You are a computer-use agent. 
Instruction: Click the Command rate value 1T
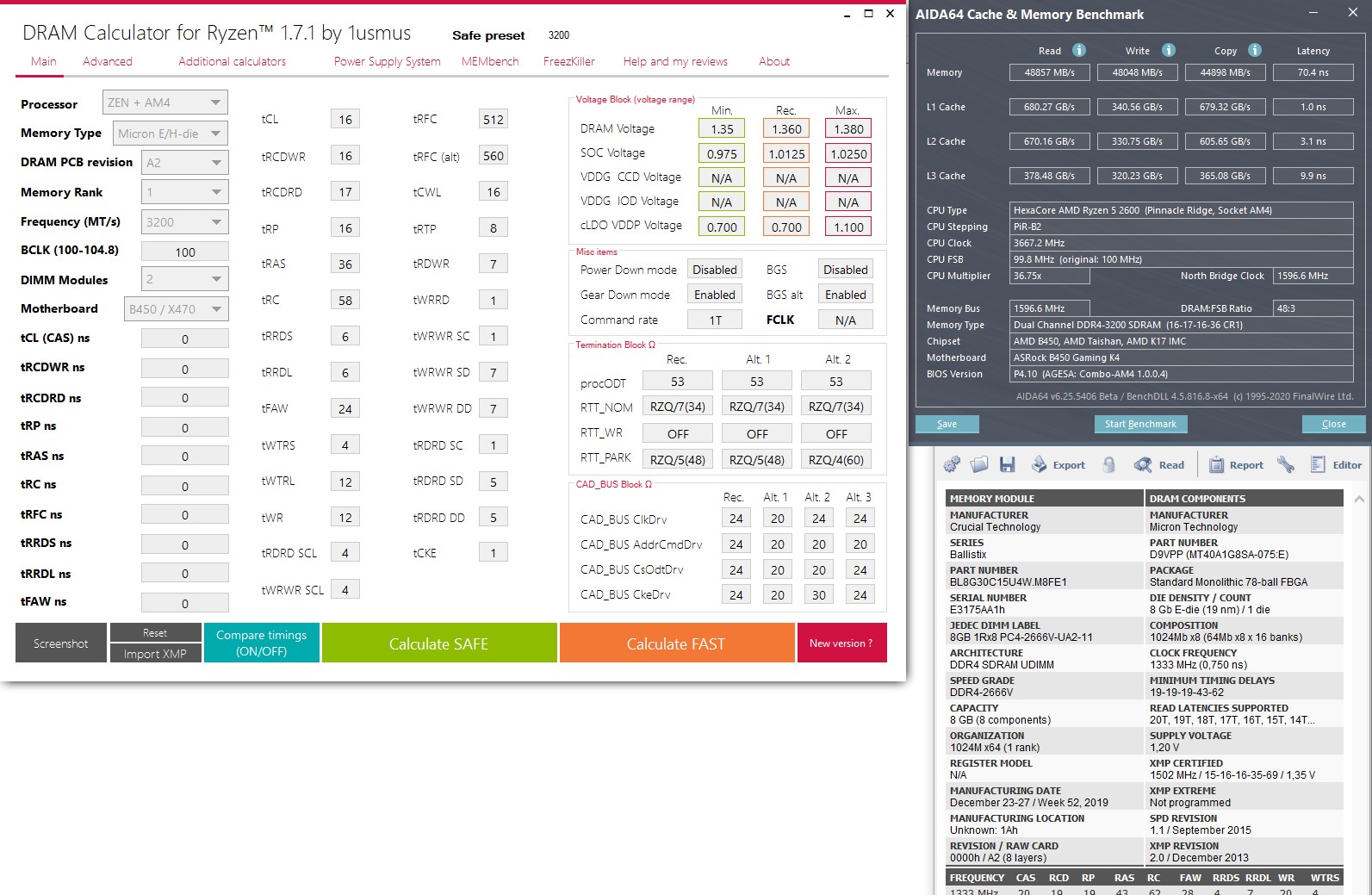(715, 320)
